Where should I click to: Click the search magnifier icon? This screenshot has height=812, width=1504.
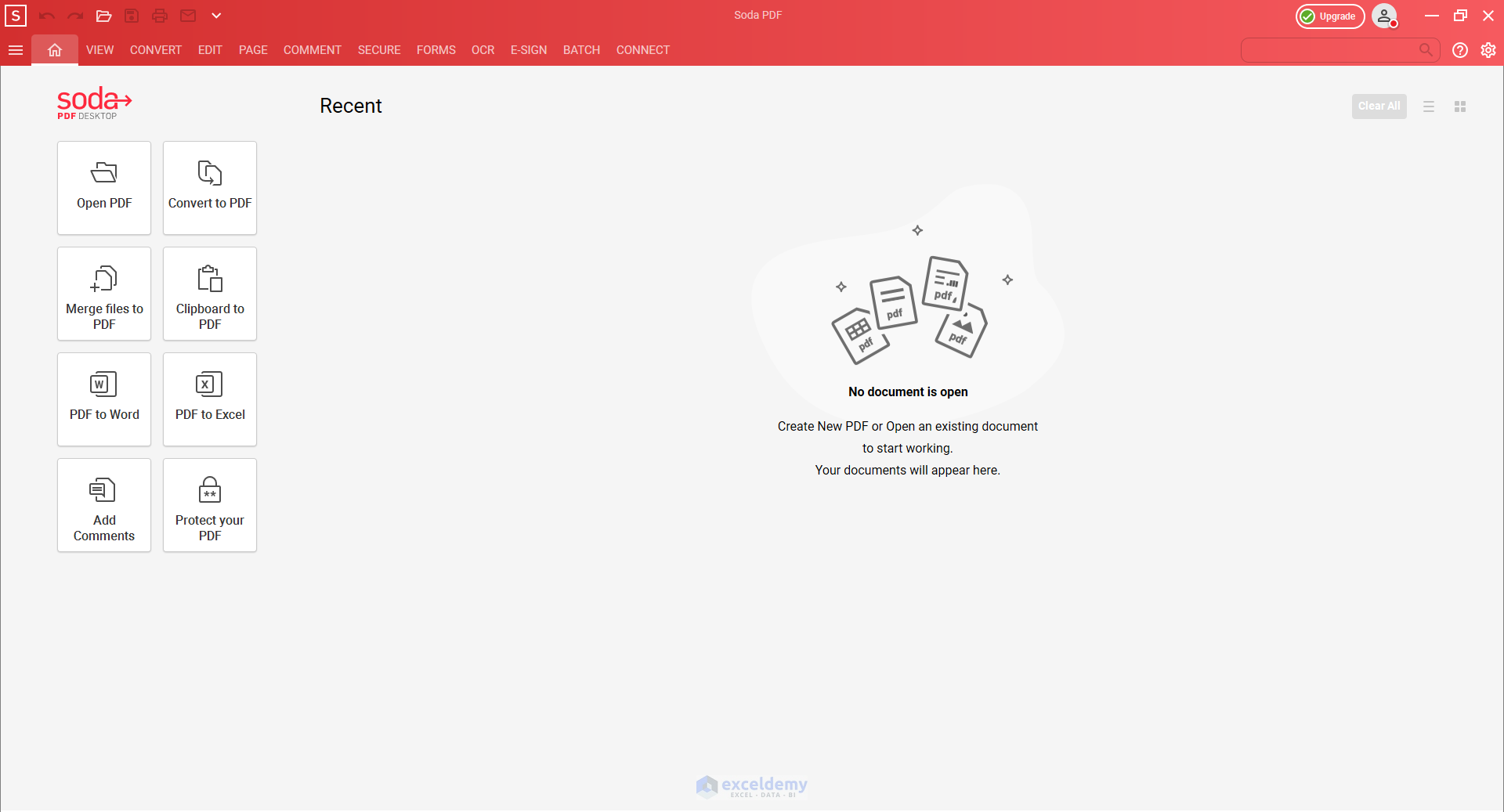pos(1426,50)
